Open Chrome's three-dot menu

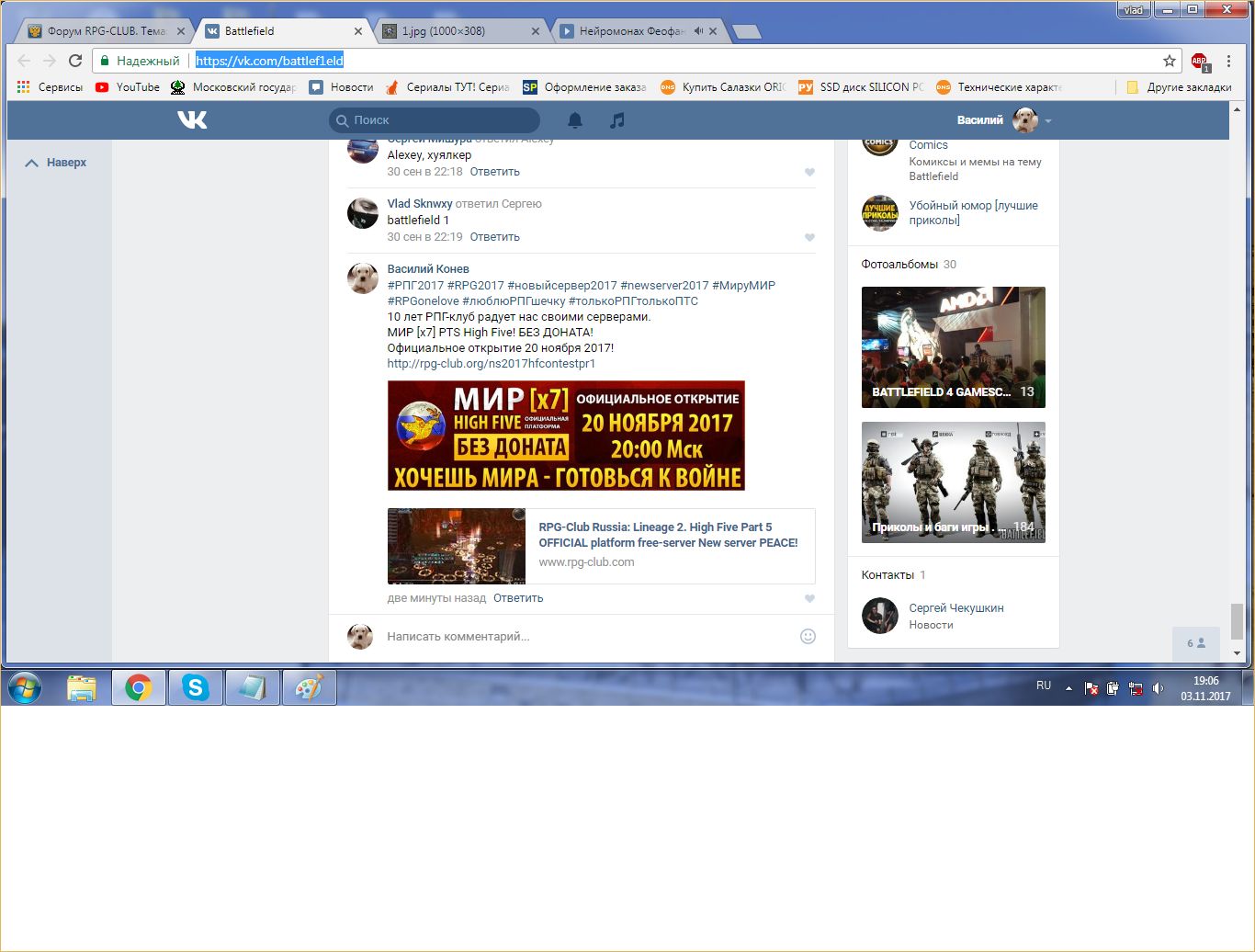pos(1228,61)
